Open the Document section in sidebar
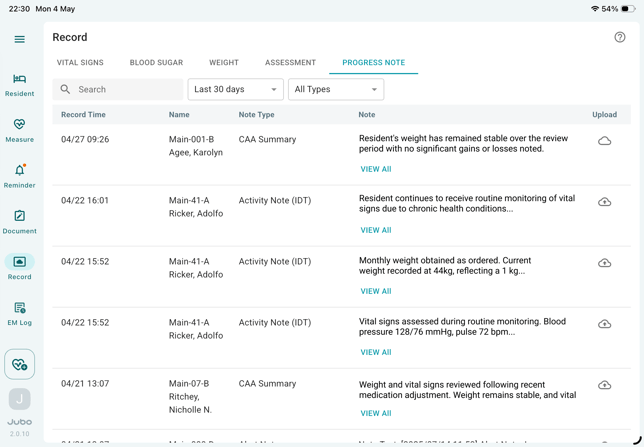This screenshot has width=644, height=447. pos(19,223)
